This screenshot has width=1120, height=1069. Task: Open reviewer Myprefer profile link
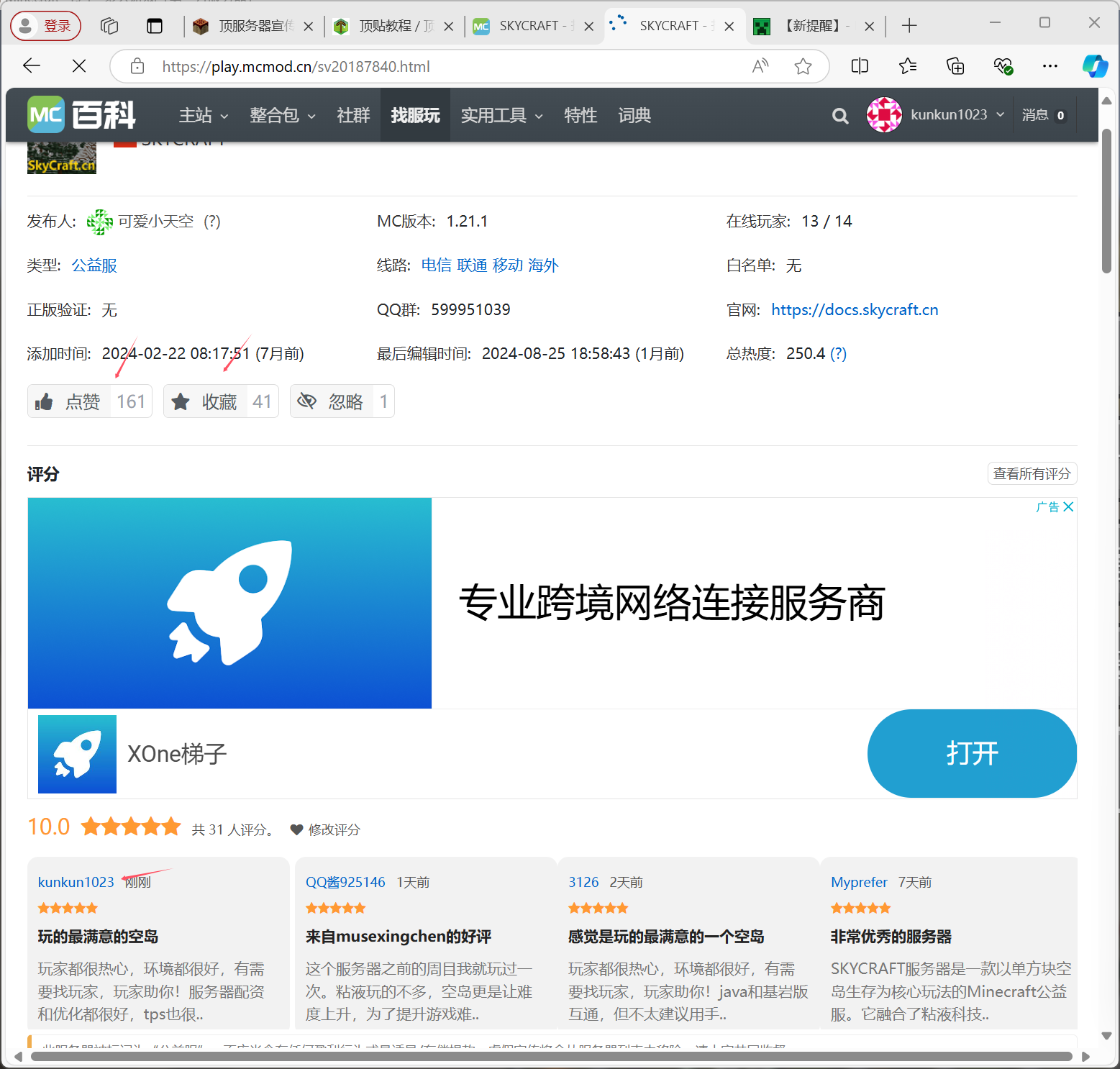click(x=860, y=882)
